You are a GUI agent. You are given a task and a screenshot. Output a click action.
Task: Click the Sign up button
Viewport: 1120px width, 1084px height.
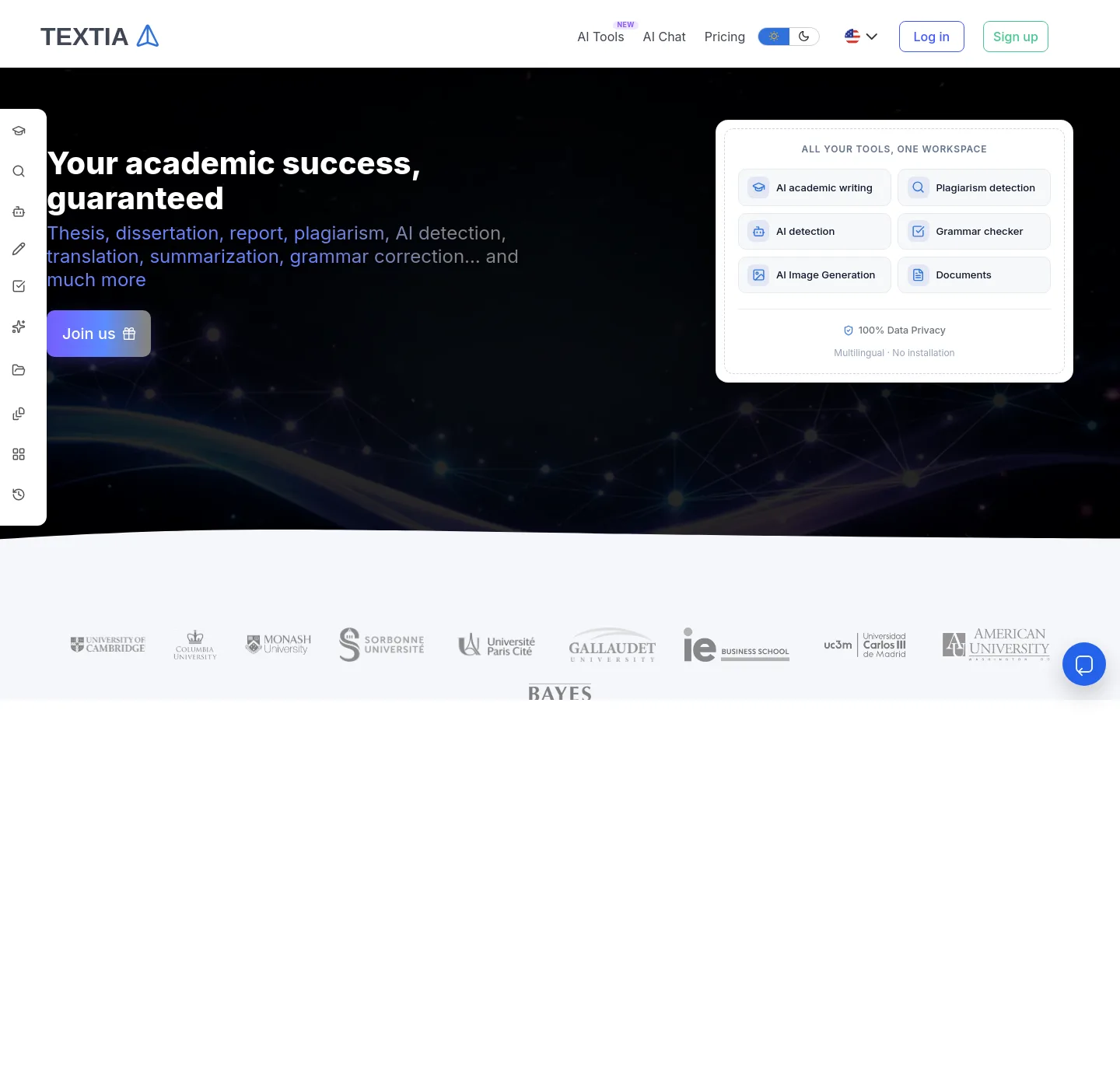tap(1016, 37)
